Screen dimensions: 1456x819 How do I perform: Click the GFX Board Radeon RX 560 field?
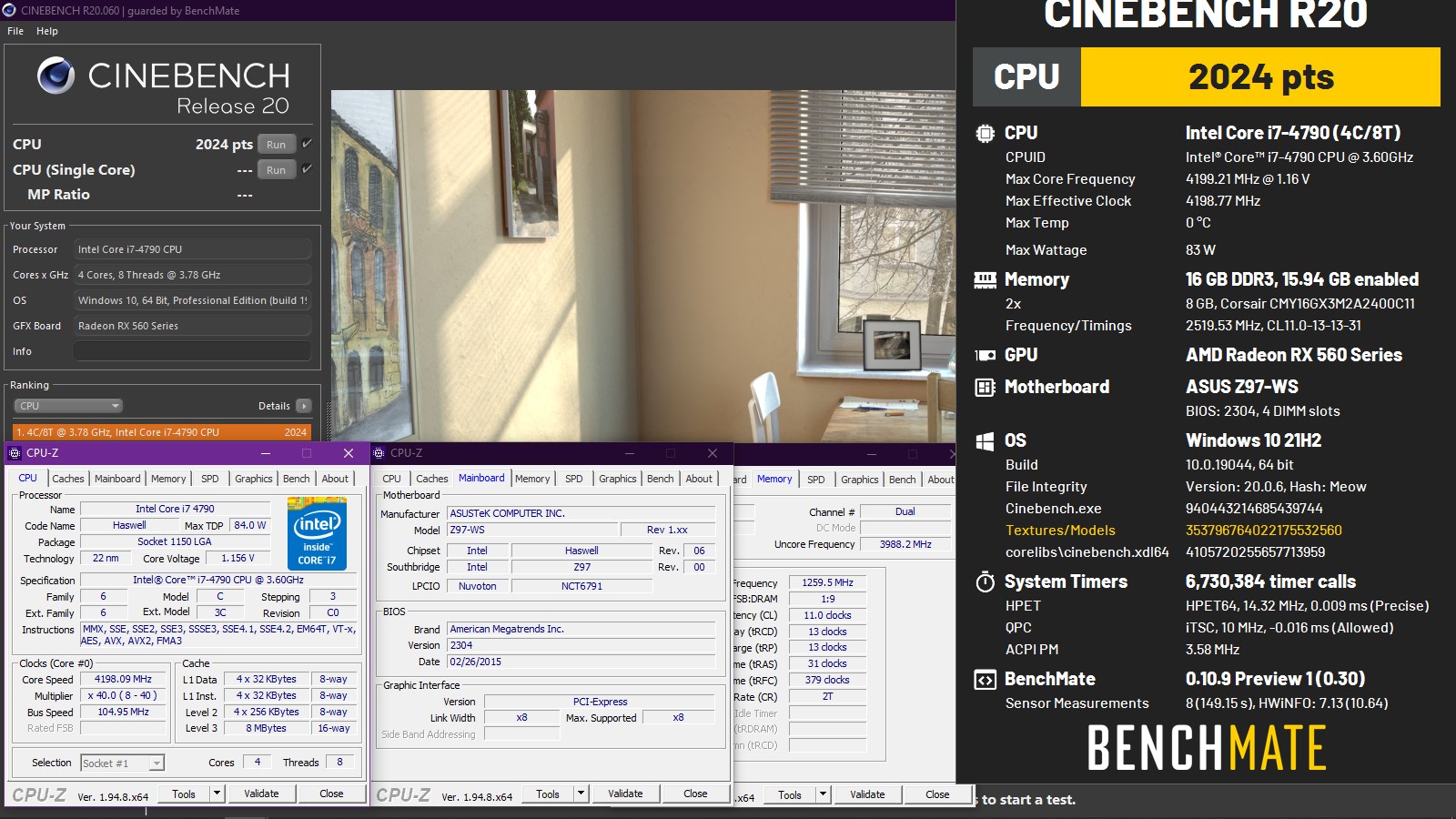[x=192, y=326]
